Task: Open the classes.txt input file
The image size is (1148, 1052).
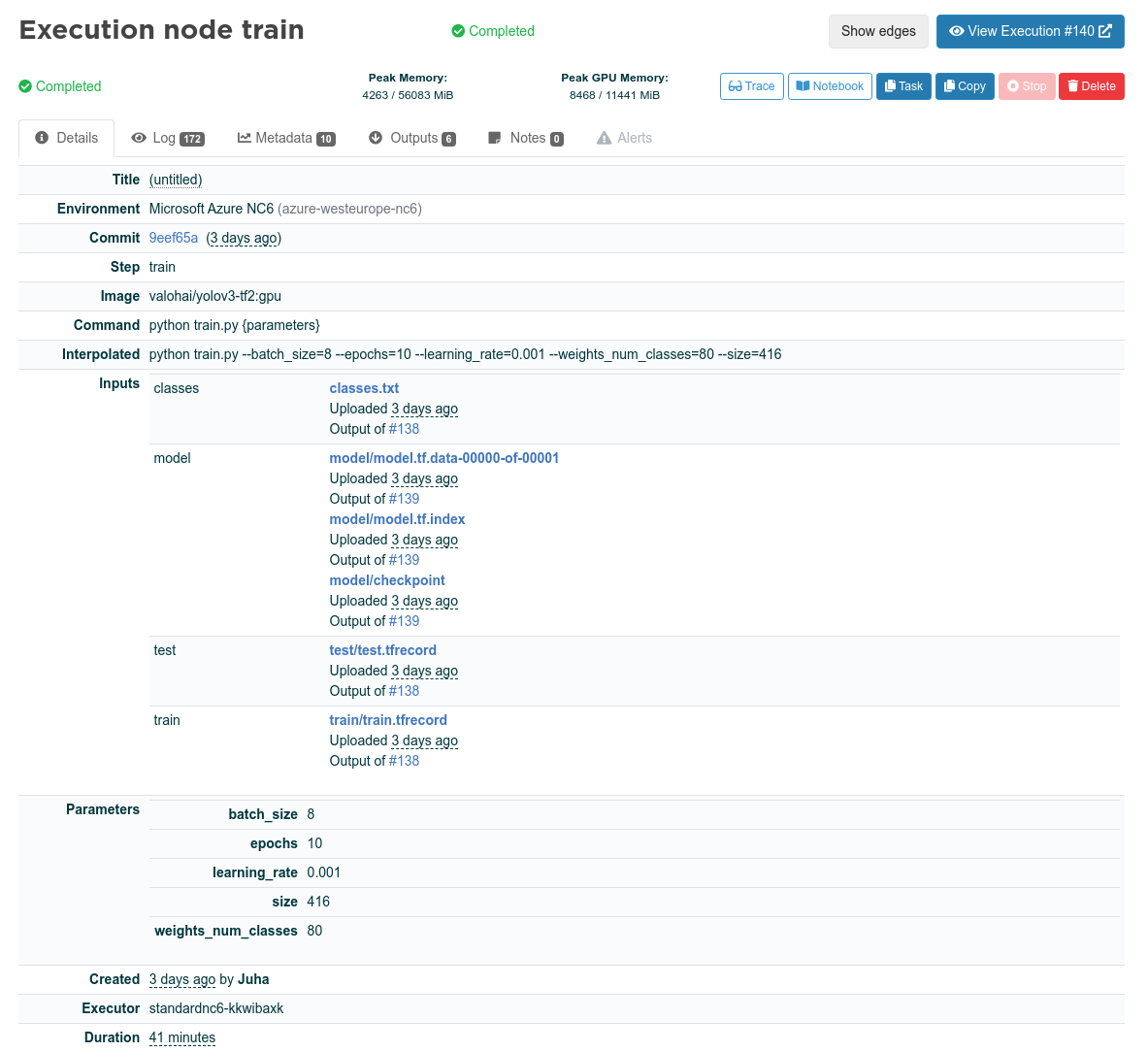Action: [x=364, y=388]
